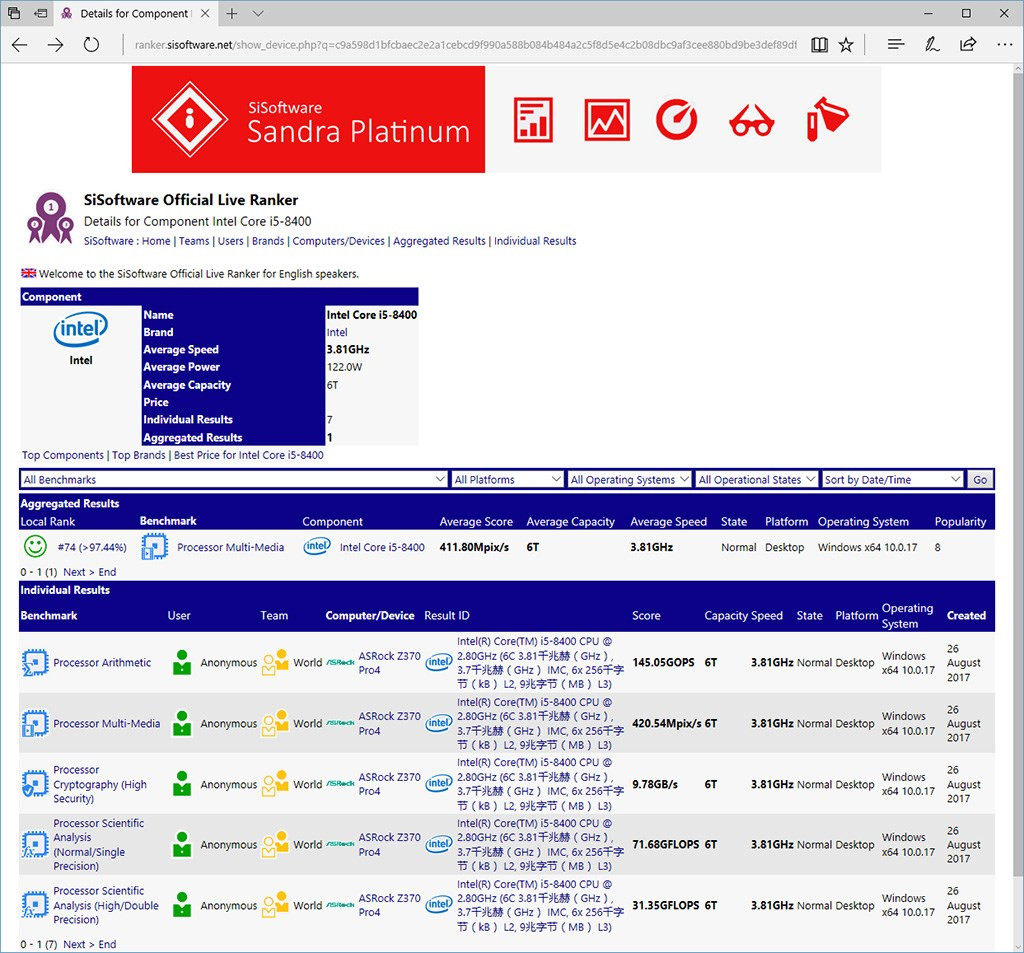Open the All Platforms dropdown
Image resolution: width=1024 pixels, height=953 pixels.
(x=508, y=480)
